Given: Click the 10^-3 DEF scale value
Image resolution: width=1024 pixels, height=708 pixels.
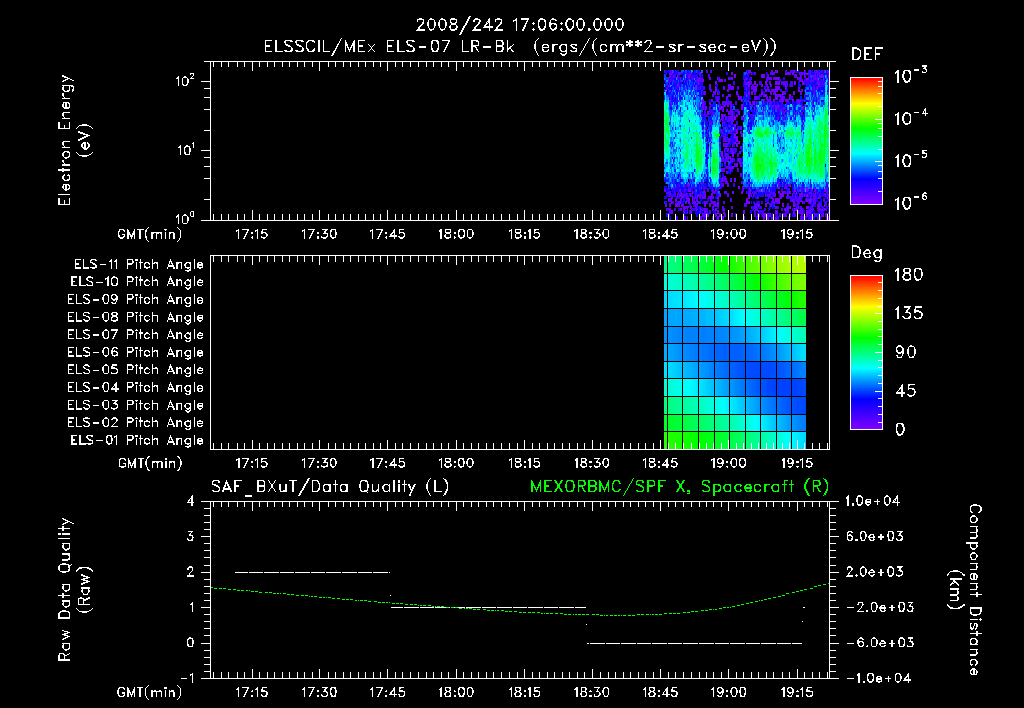Looking at the screenshot, I should coord(910,76).
